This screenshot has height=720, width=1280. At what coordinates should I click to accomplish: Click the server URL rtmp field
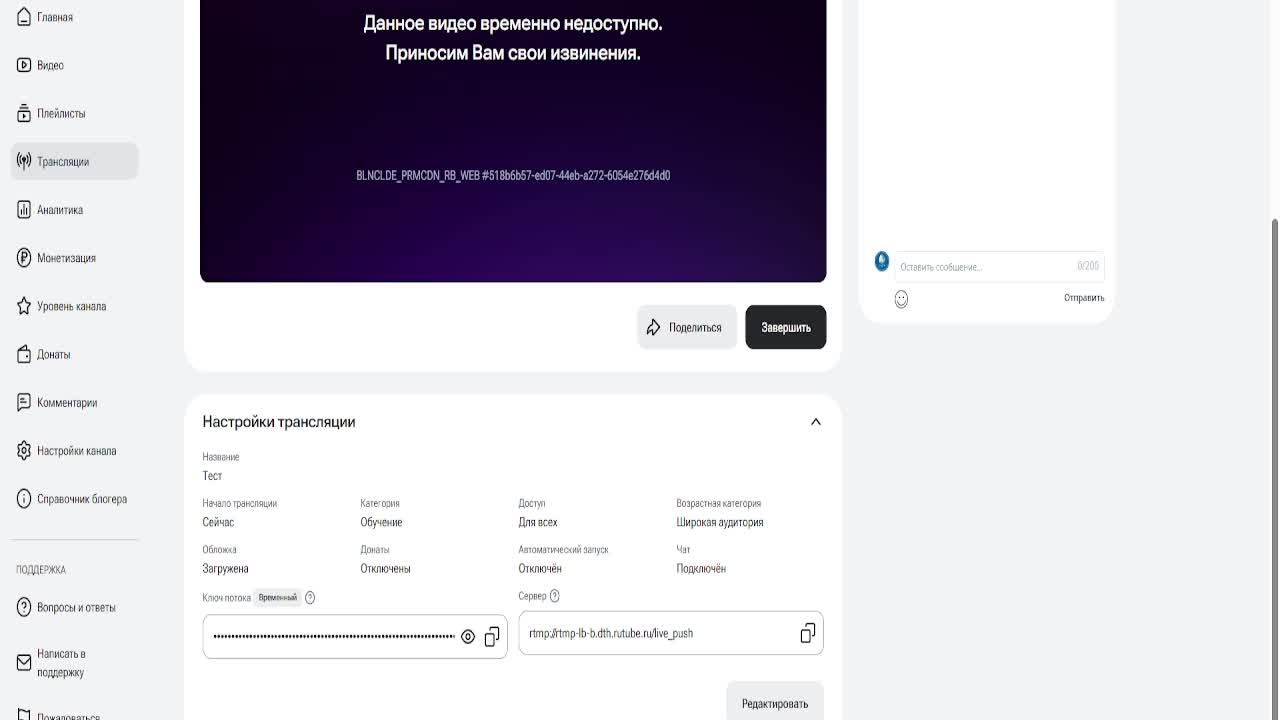pos(671,633)
